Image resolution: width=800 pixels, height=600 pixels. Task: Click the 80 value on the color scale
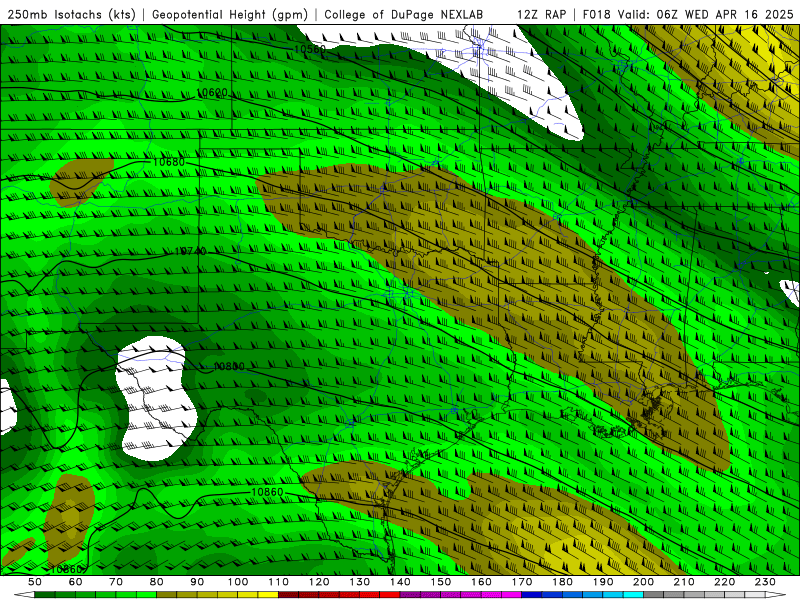click(157, 582)
